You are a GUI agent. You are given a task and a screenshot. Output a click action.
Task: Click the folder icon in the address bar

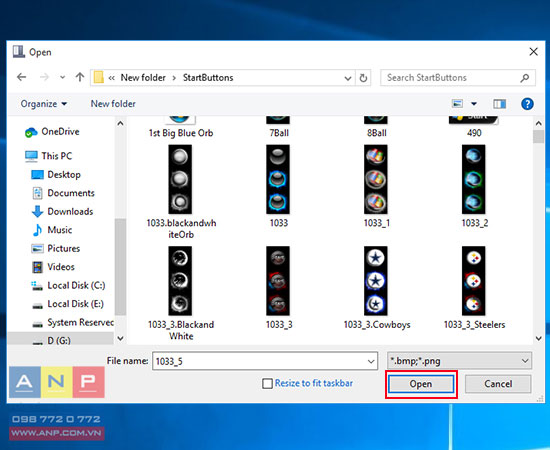coord(99,78)
